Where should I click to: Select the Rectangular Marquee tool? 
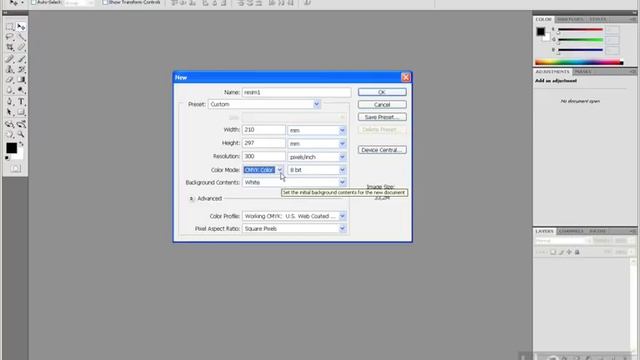tap(10, 27)
